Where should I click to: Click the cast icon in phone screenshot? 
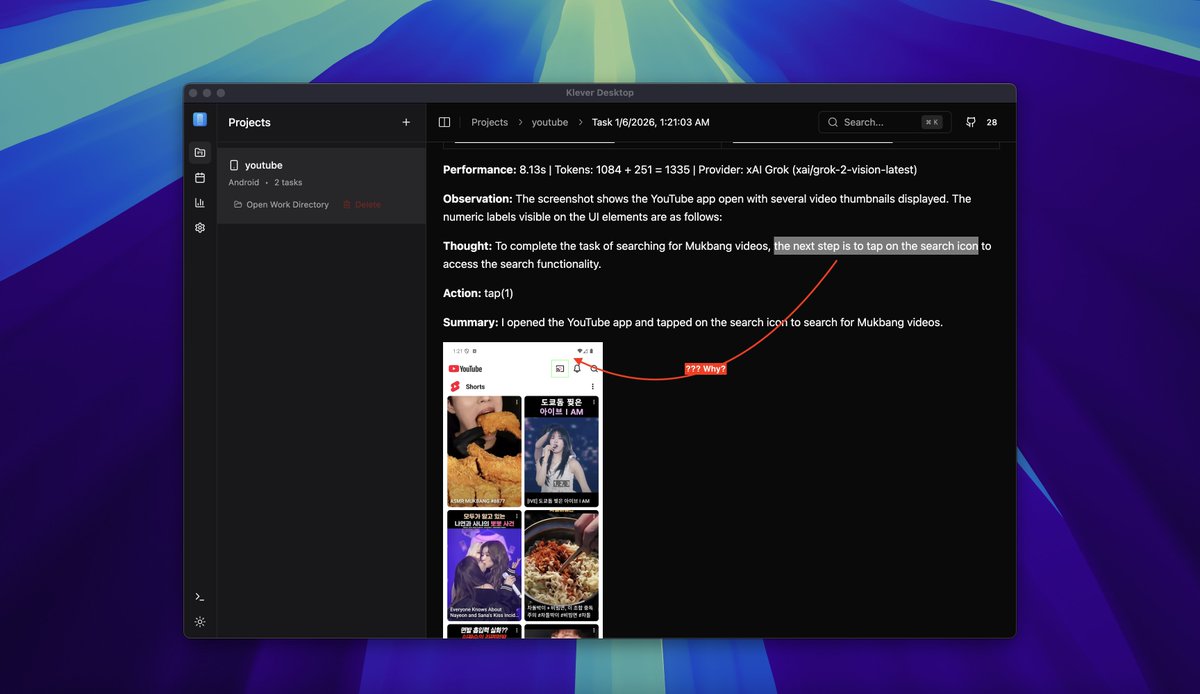pyautogui.click(x=560, y=369)
